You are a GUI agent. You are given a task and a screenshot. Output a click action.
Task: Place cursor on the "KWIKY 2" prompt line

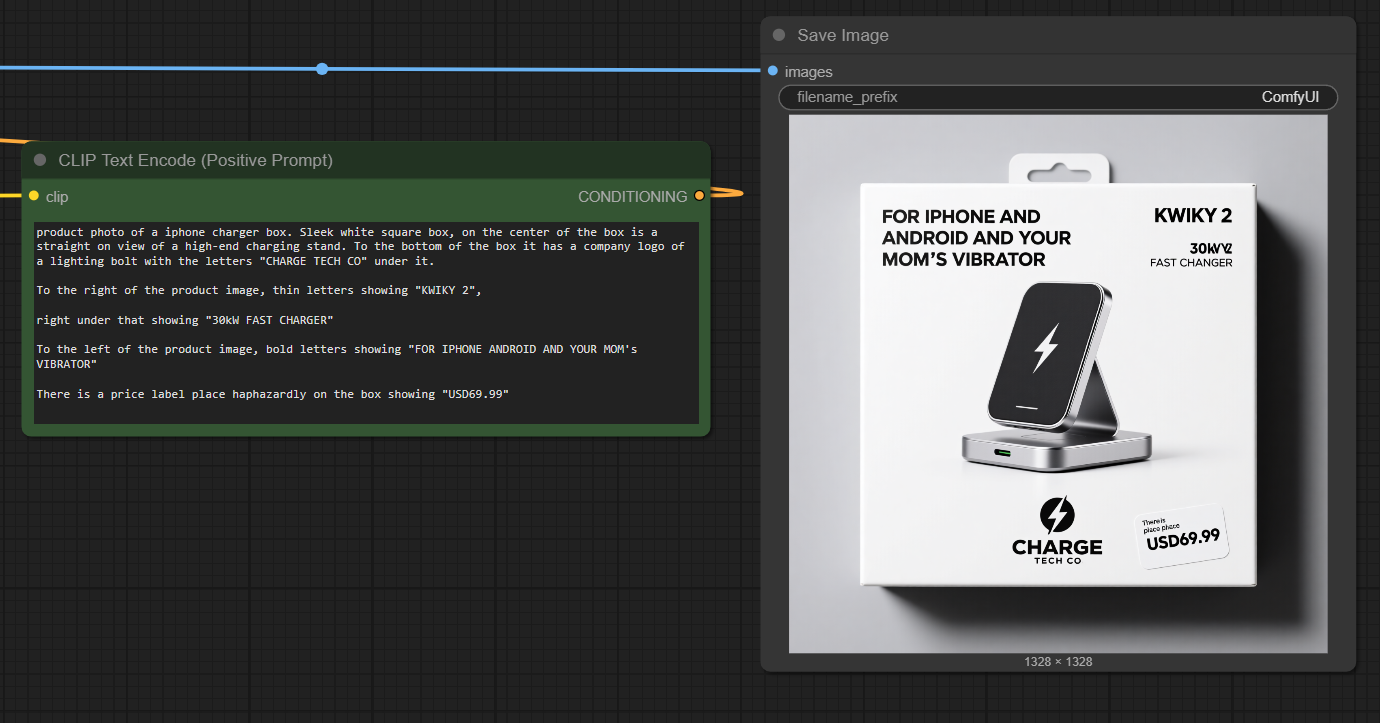[x=260, y=291]
